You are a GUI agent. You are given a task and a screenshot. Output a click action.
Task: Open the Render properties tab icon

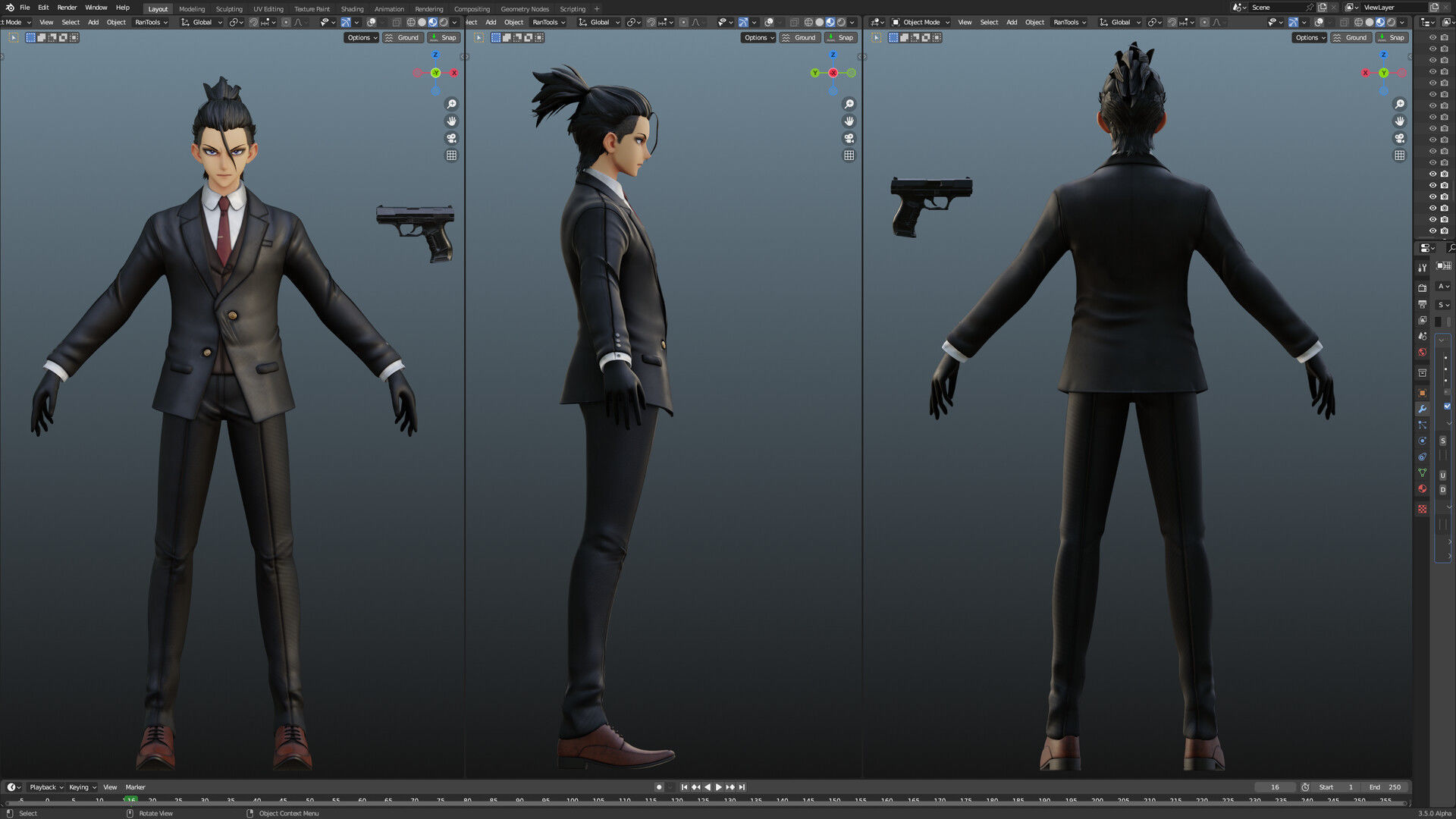1422,288
